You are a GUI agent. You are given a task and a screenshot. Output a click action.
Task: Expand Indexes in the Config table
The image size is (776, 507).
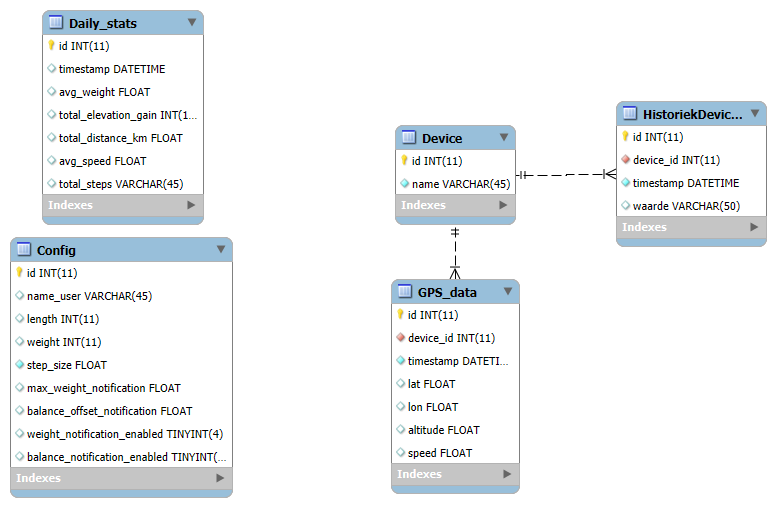tap(220, 478)
